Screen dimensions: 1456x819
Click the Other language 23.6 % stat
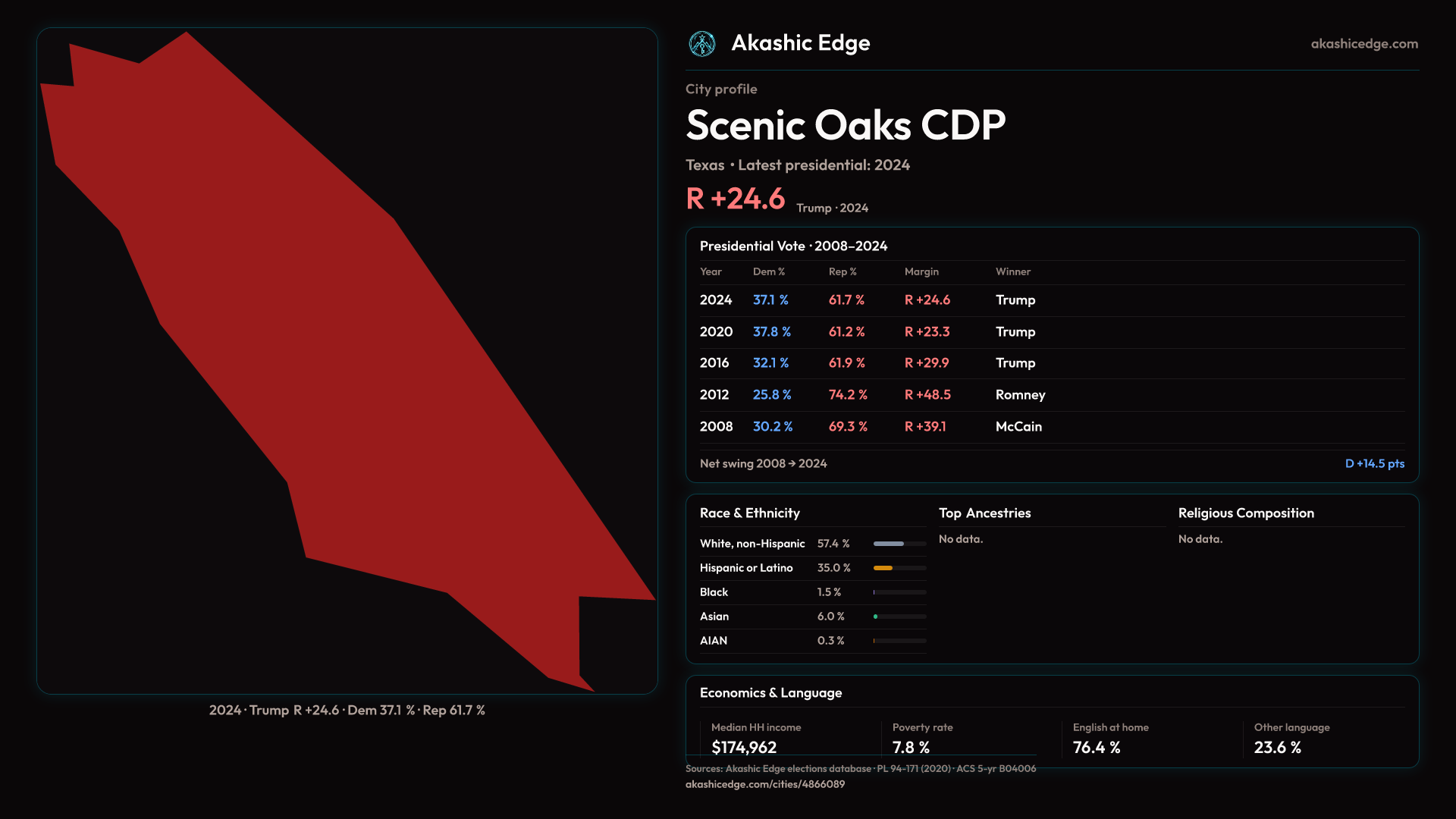pyautogui.click(x=1277, y=747)
